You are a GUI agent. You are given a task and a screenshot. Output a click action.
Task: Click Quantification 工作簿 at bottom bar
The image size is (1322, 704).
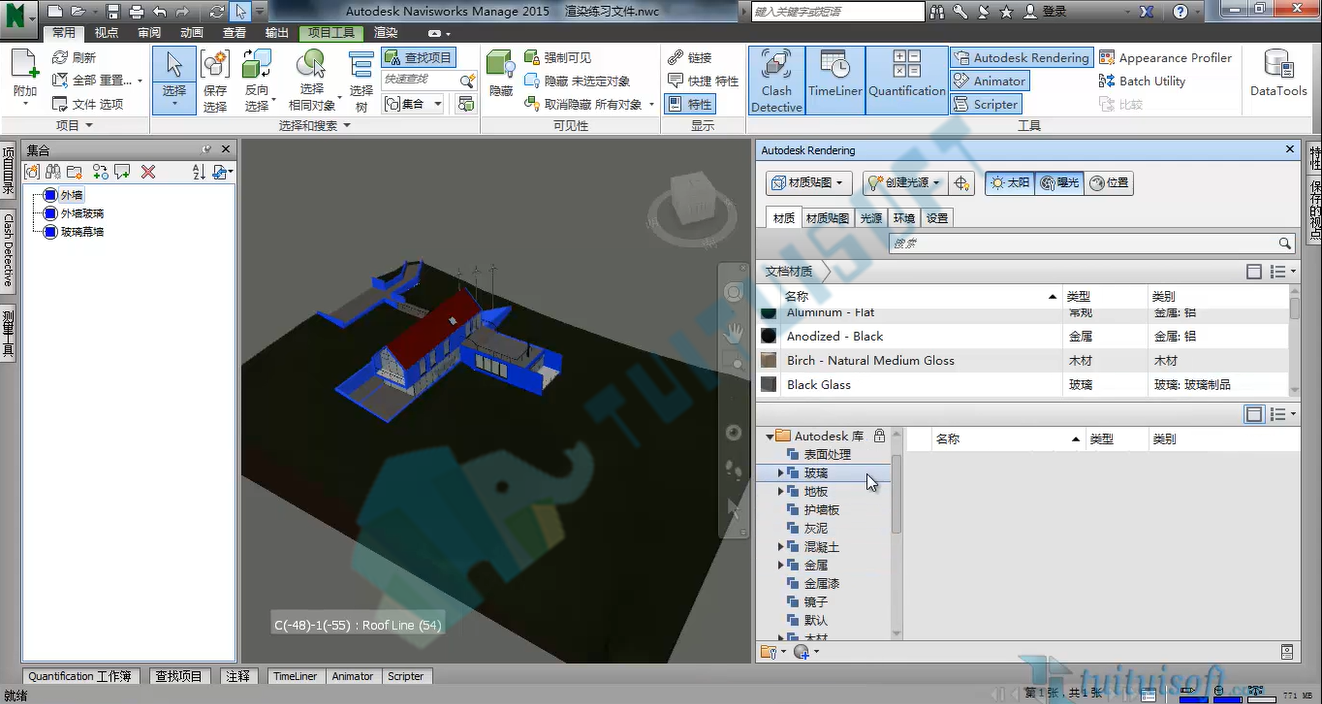[81, 676]
